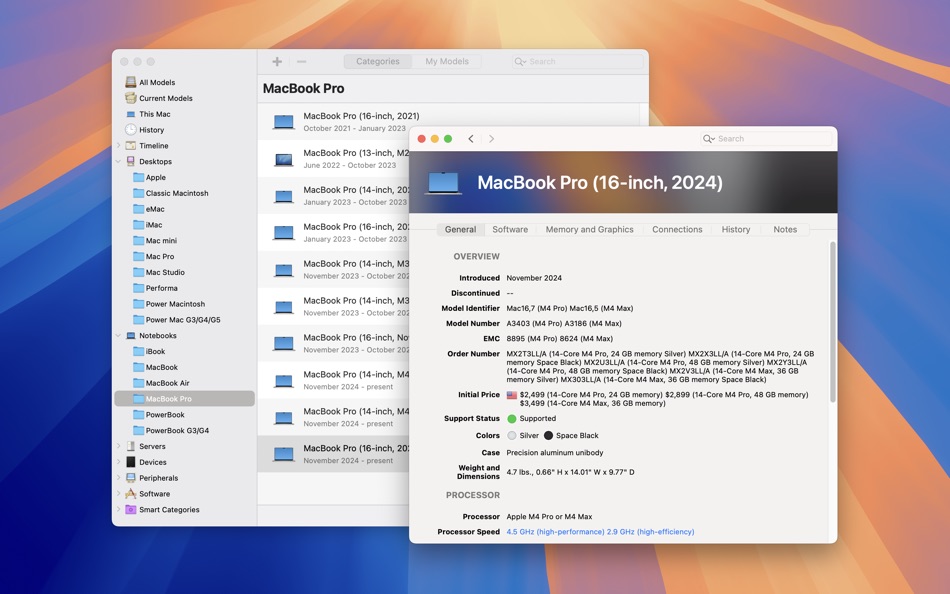Select MacBook Pro (16-inch, 2021) row
Screen dimensions: 950x594
[x=448, y=122]
